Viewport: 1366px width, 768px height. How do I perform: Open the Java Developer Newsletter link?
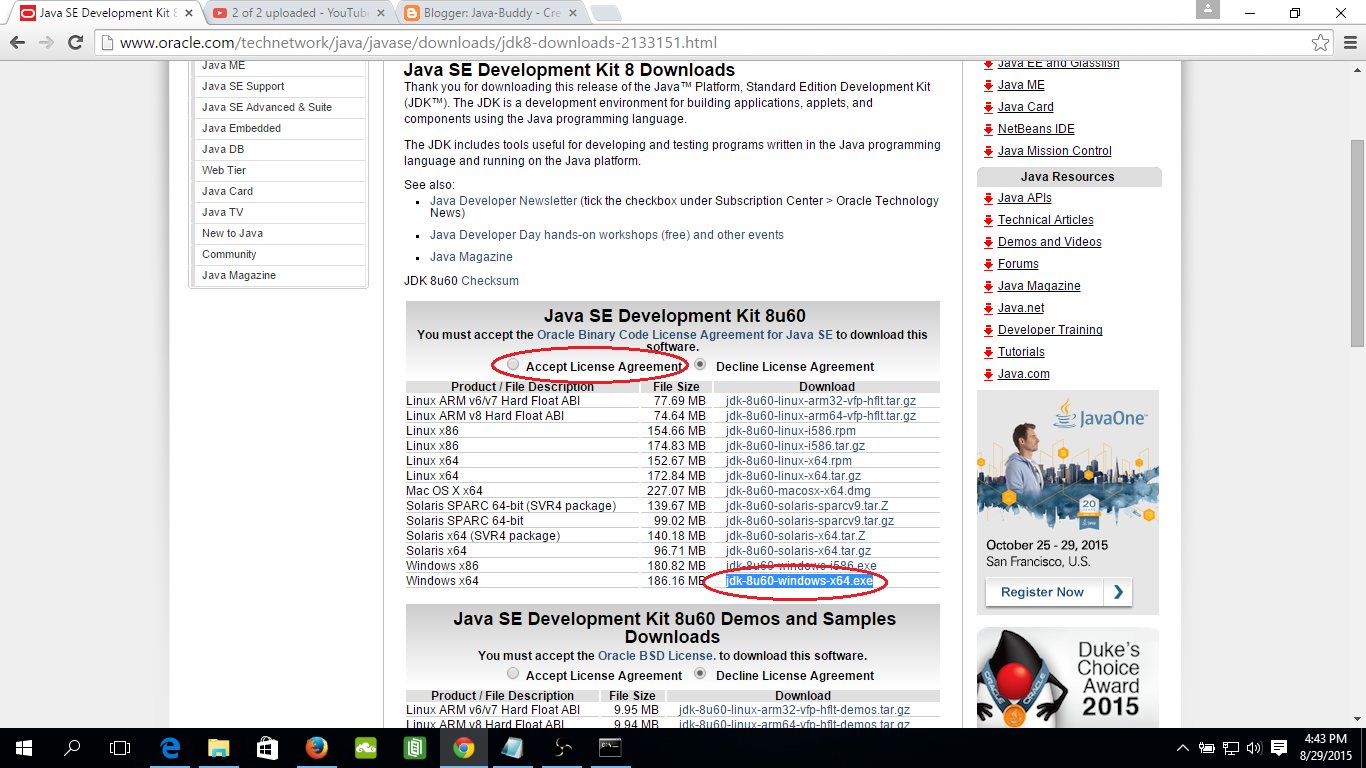pyautogui.click(x=503, y=201)
